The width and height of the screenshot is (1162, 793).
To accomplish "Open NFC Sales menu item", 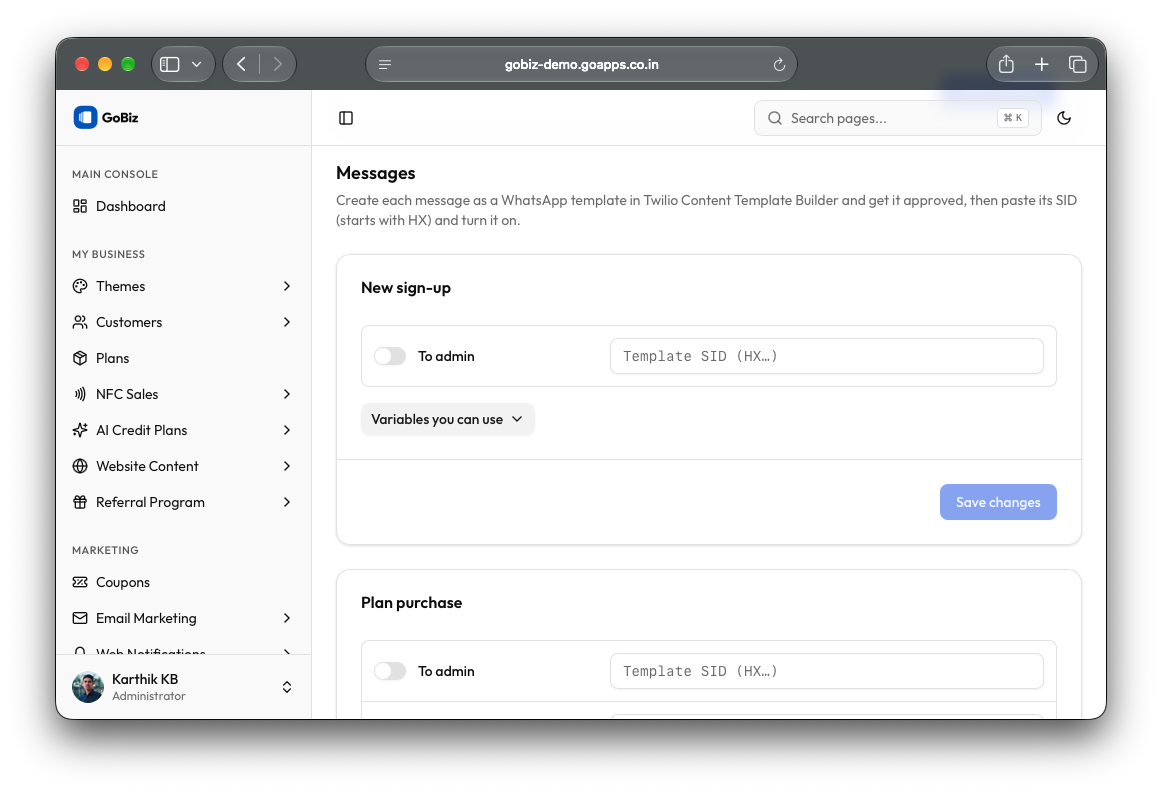I will pos(182,394).
